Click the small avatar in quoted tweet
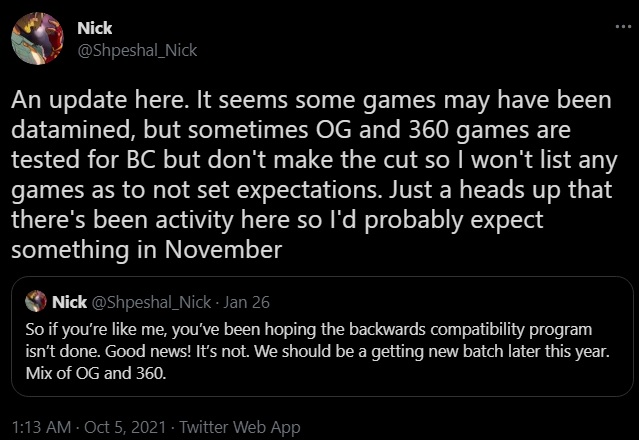 point(37,302)
